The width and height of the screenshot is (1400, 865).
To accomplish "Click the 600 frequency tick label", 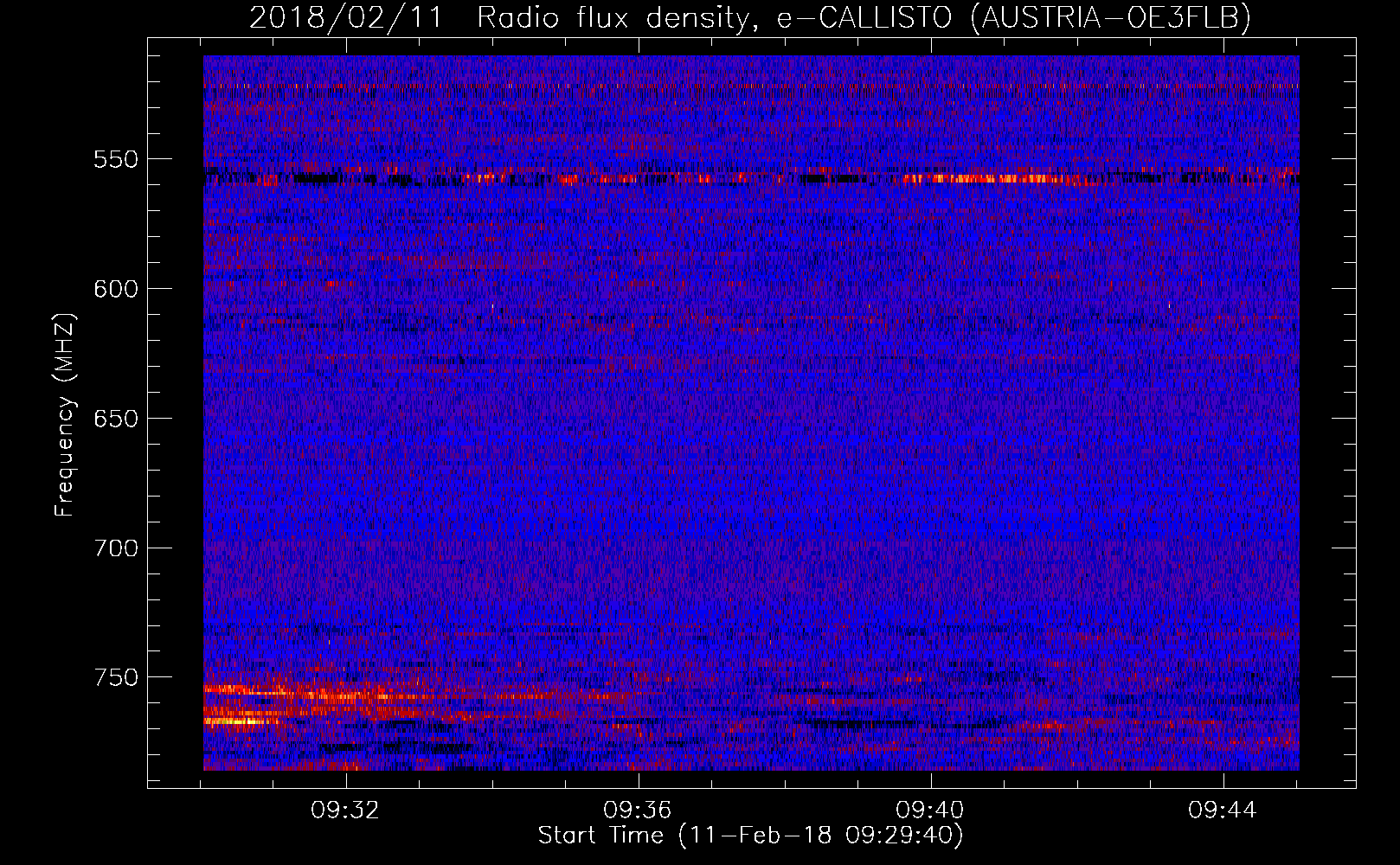I will coord(116,289).
